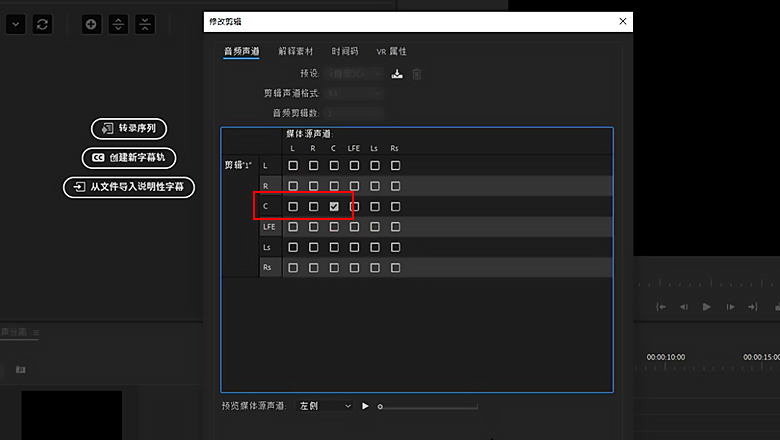Image resolution: width=780 pixels, height=440 pixels.
Task: Switch to the 解释素材 tab
Action: 295,51
